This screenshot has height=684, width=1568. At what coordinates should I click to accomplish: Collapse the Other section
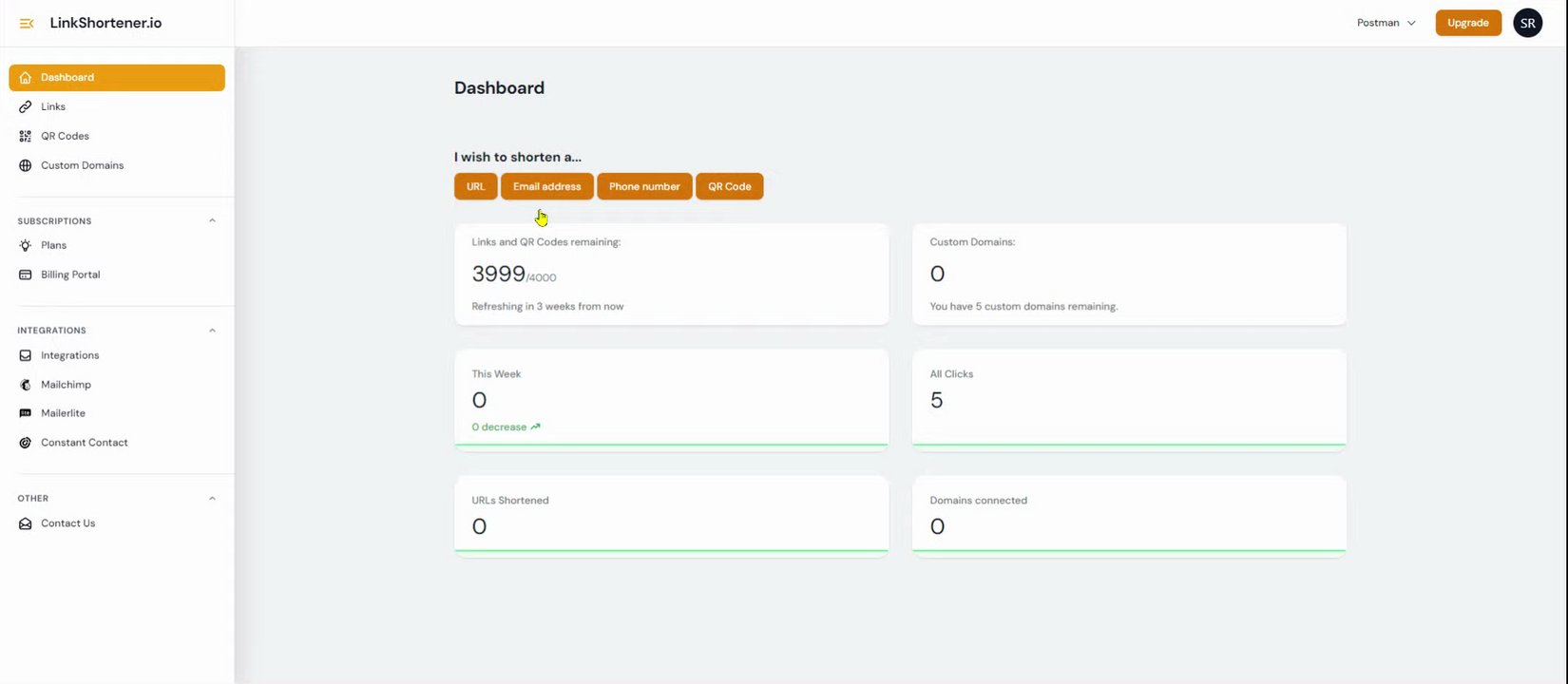click(x=212, y=499)
